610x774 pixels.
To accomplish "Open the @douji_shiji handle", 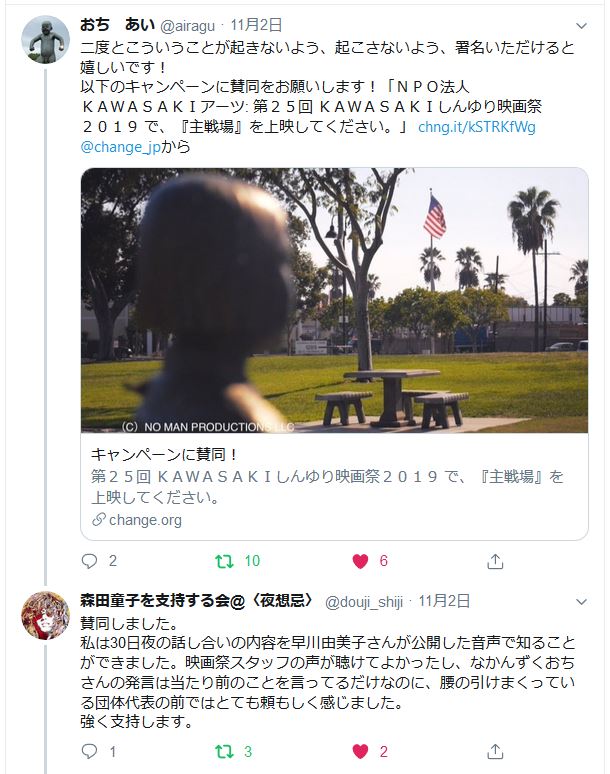I will pos(364,602).
